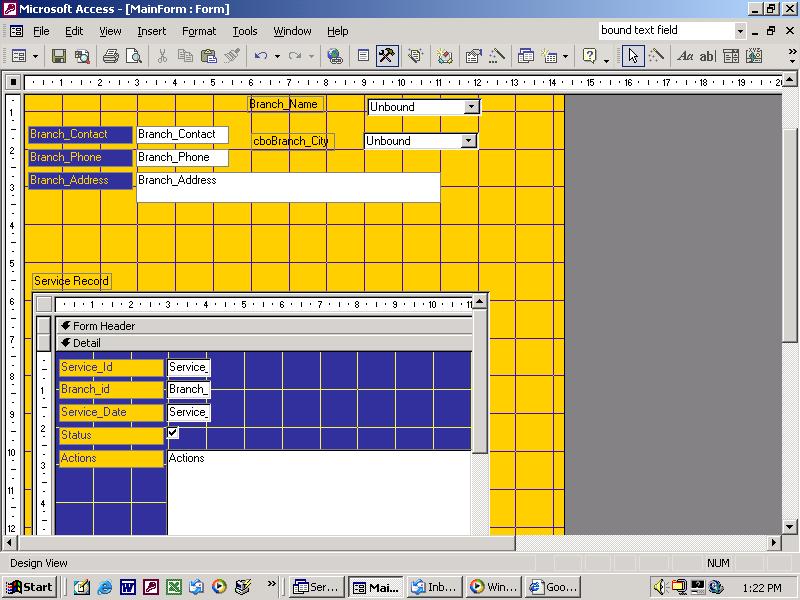Click the Build wand icon

[496, 56]
